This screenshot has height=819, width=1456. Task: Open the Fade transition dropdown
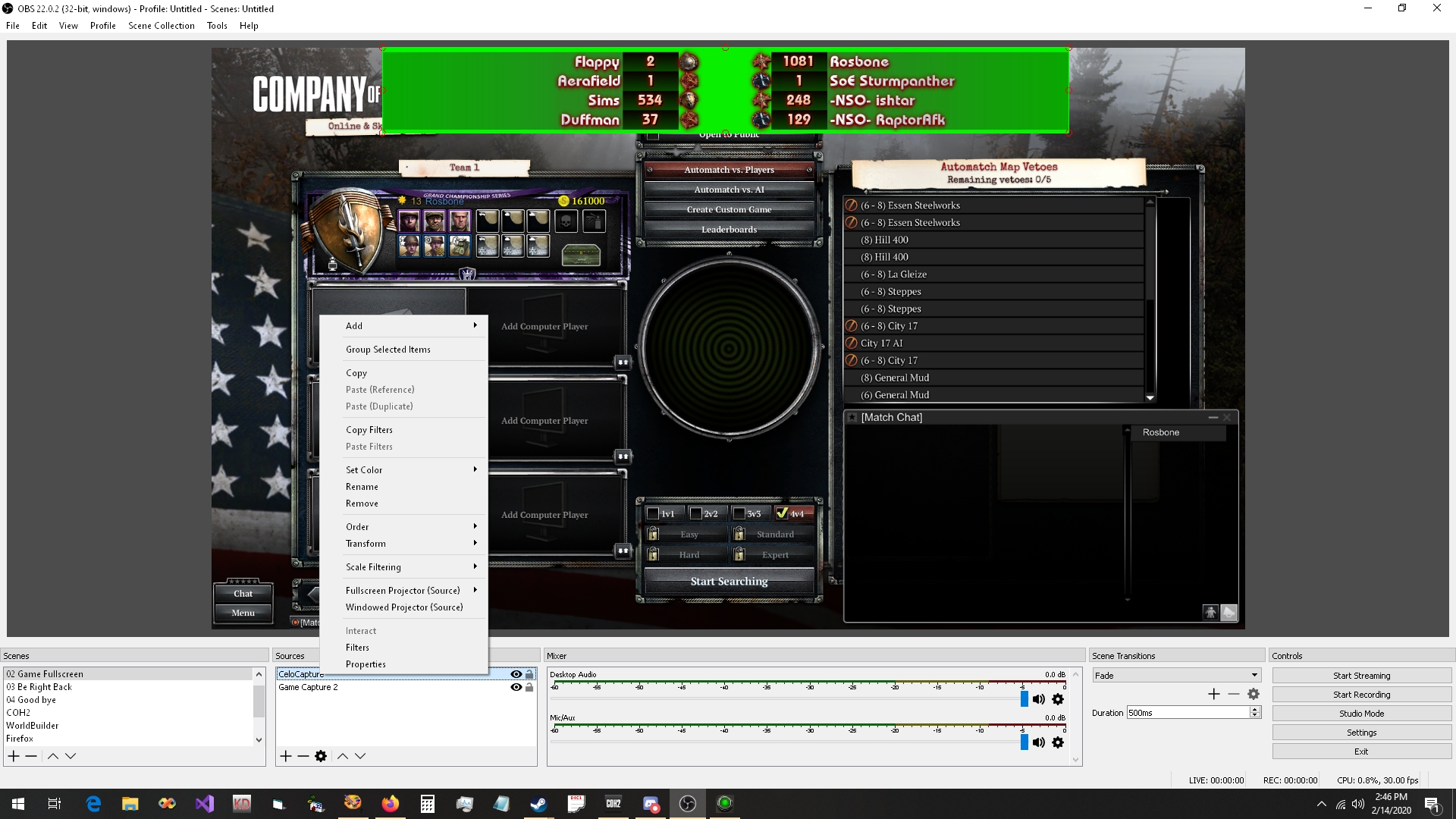click(x=1175, y=675)
